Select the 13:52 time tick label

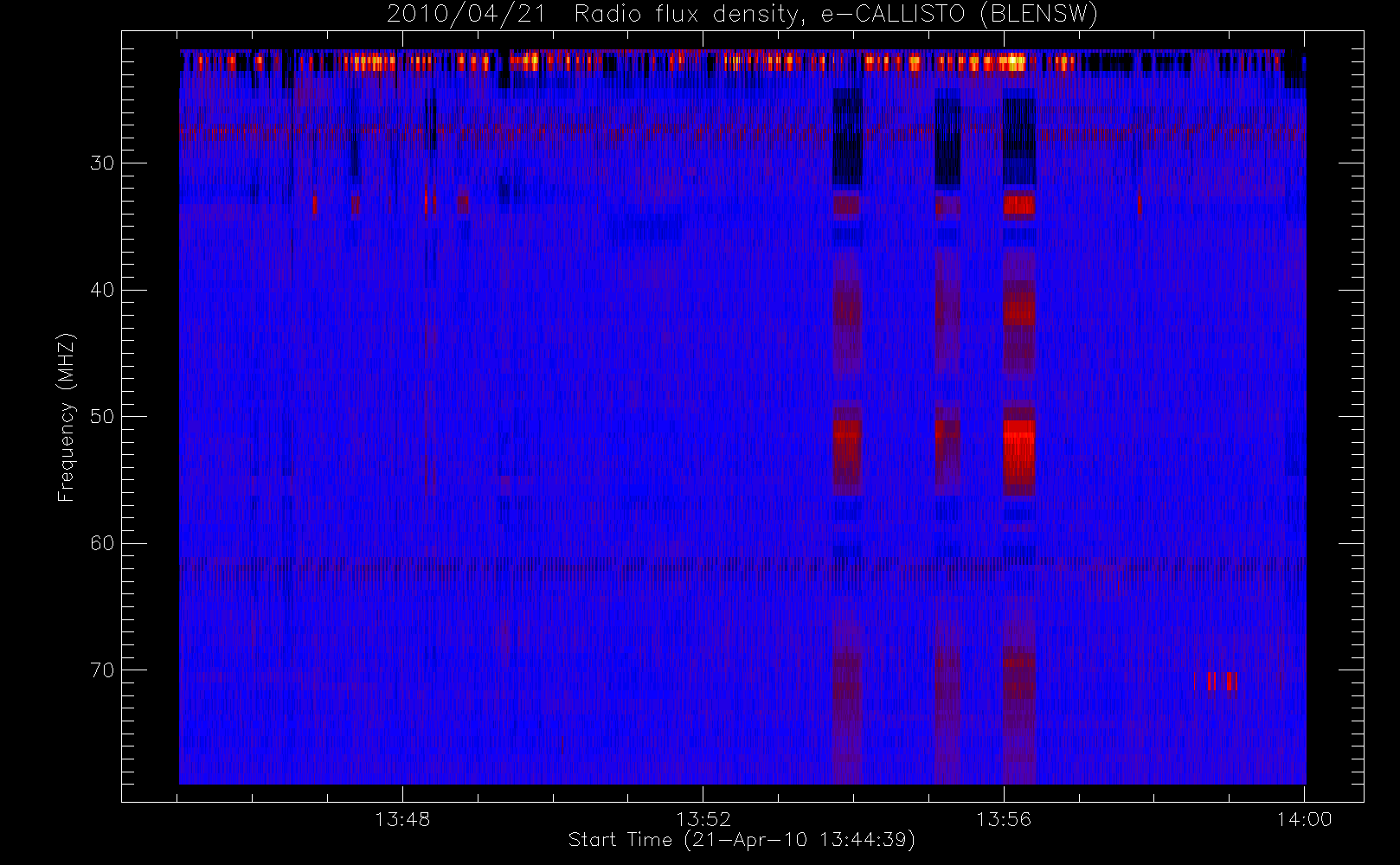tap(703, 819)
